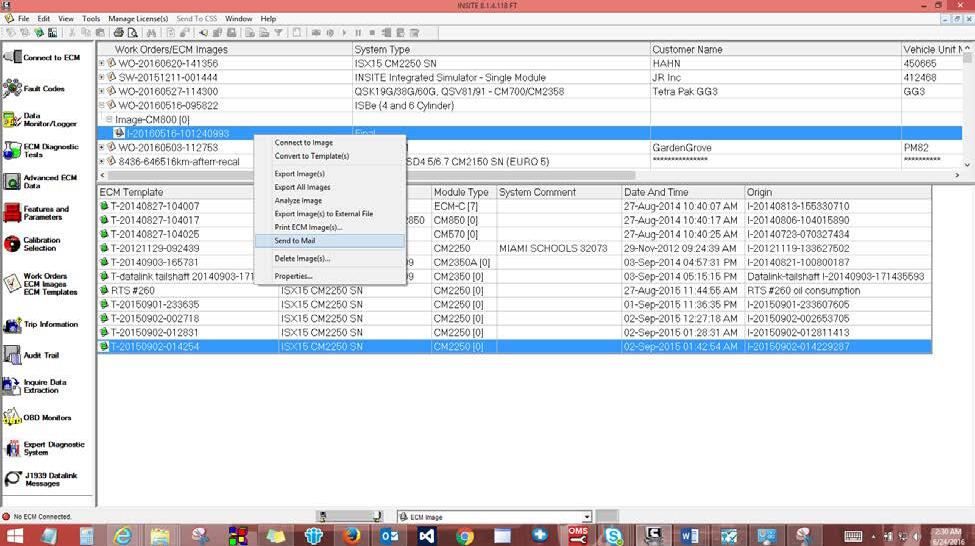Open J1939 Datalink Messages
The image size is (975, 546).
click(x=41, y=479)
